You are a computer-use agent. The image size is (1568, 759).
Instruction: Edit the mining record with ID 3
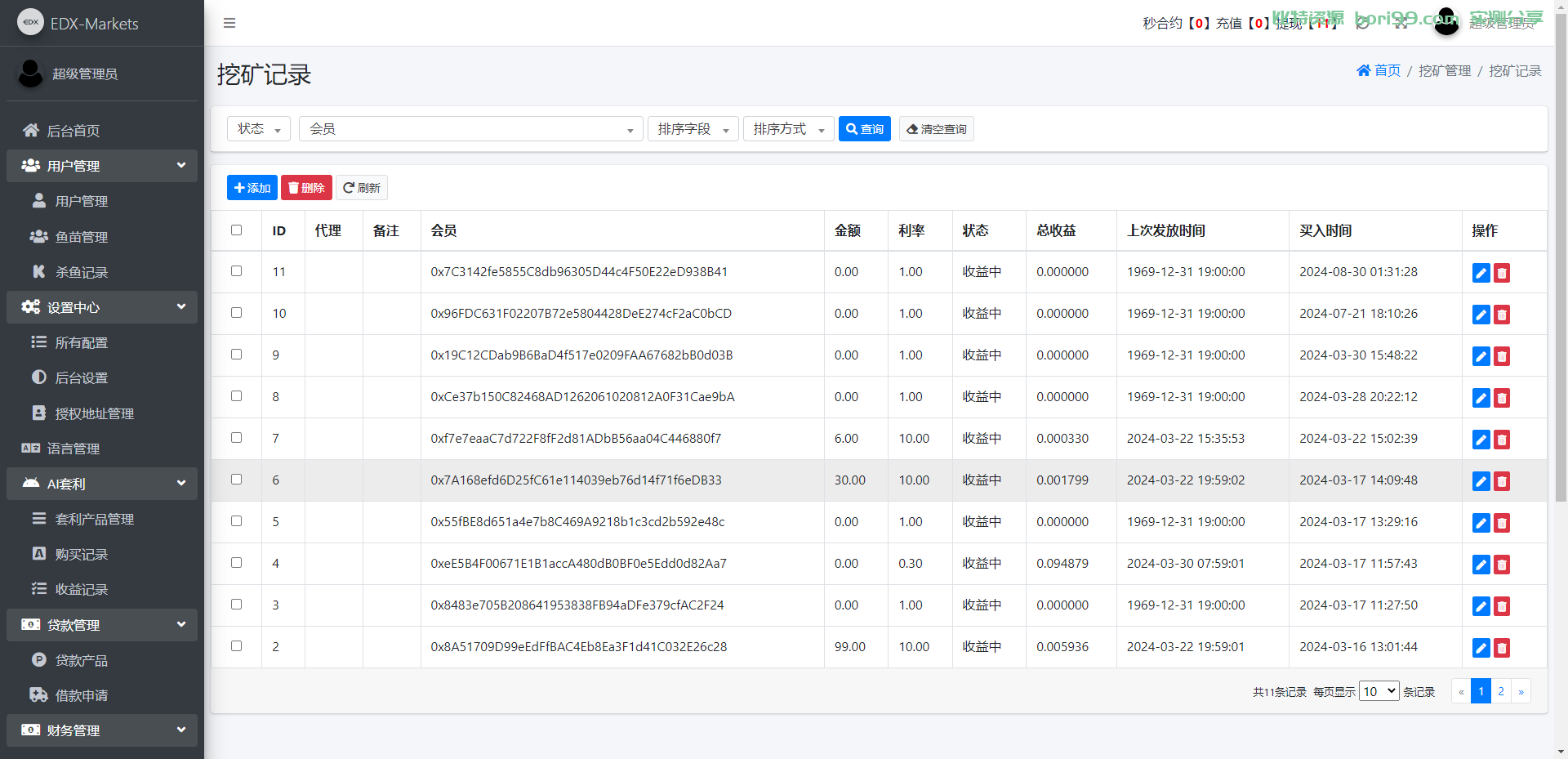(x=1481, y=606)
